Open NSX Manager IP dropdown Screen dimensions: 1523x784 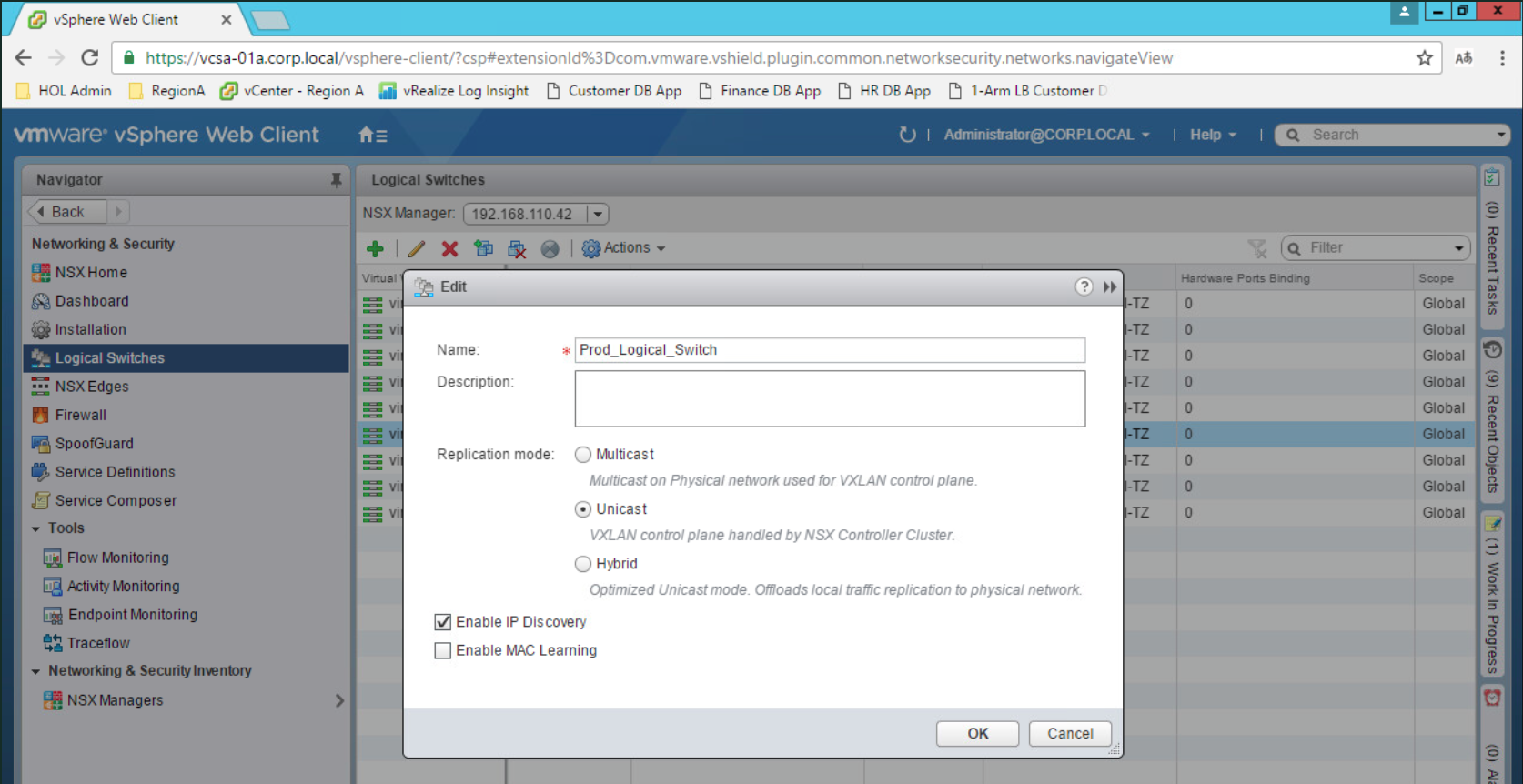(598, 215)
